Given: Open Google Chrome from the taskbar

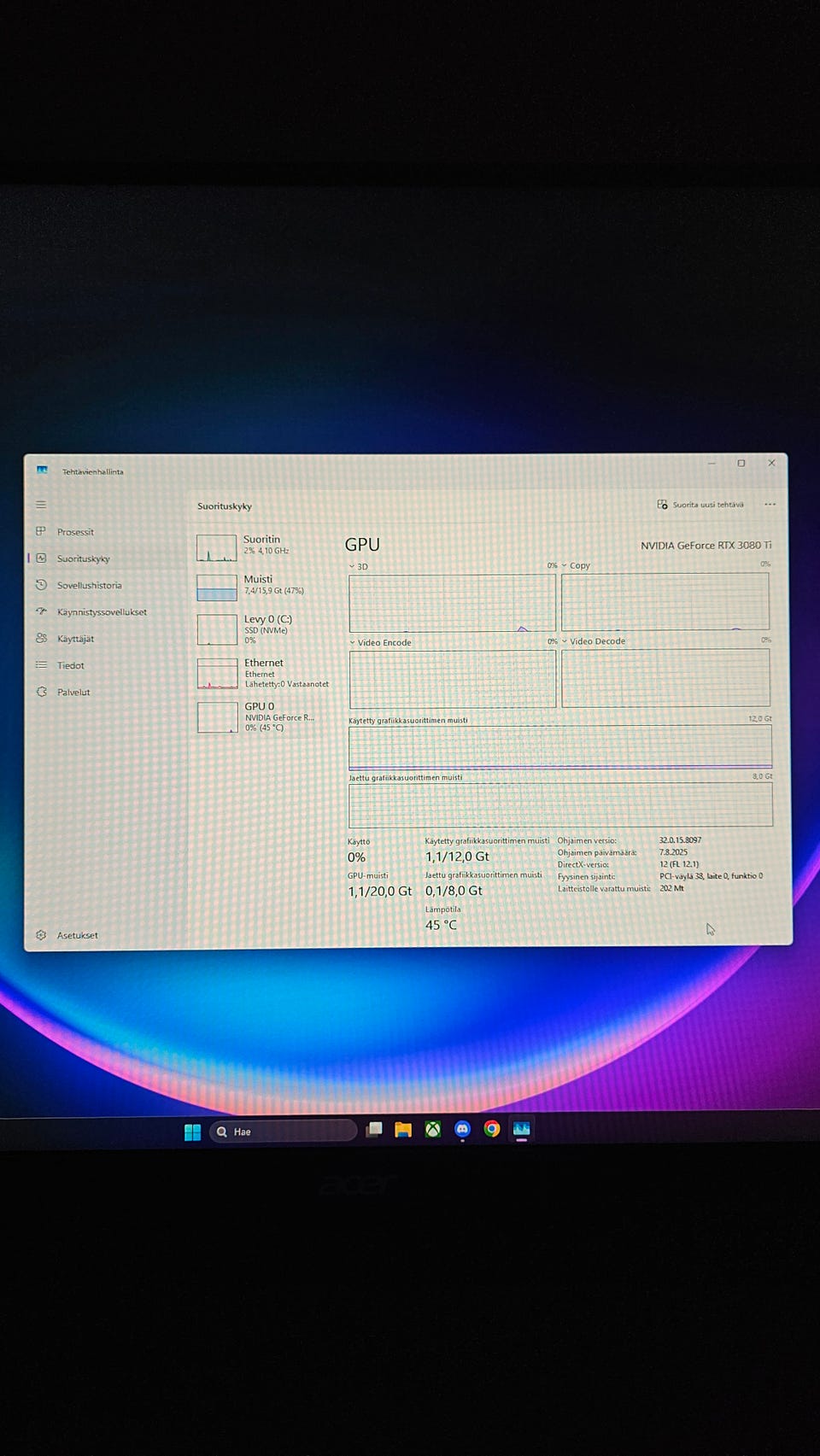Looking at the screenshot, I should (x=491, y=1129).
